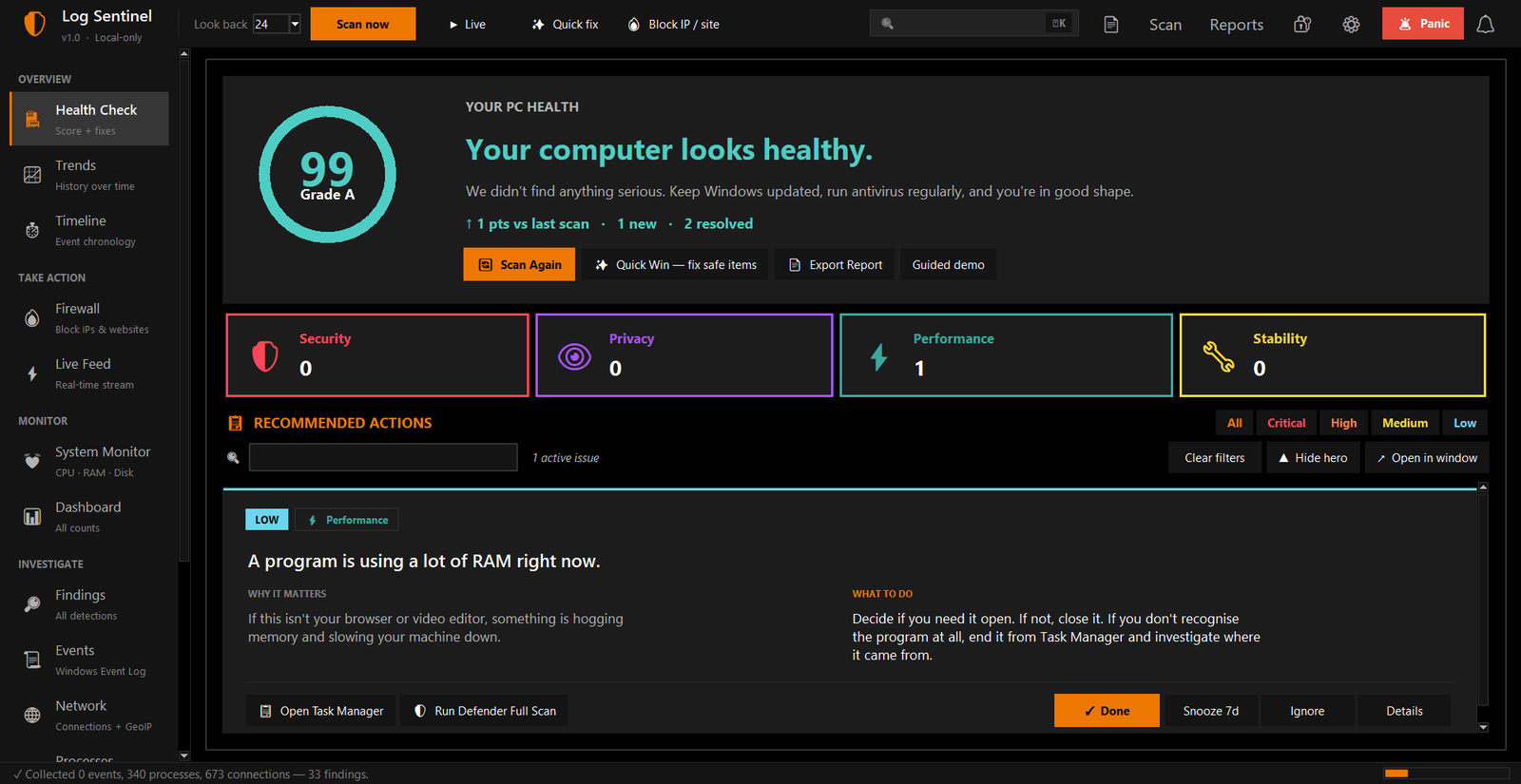Open System Monitor page
This screenshot has width=1521, height=784.
pyautogui.click(x=89, y=461)
